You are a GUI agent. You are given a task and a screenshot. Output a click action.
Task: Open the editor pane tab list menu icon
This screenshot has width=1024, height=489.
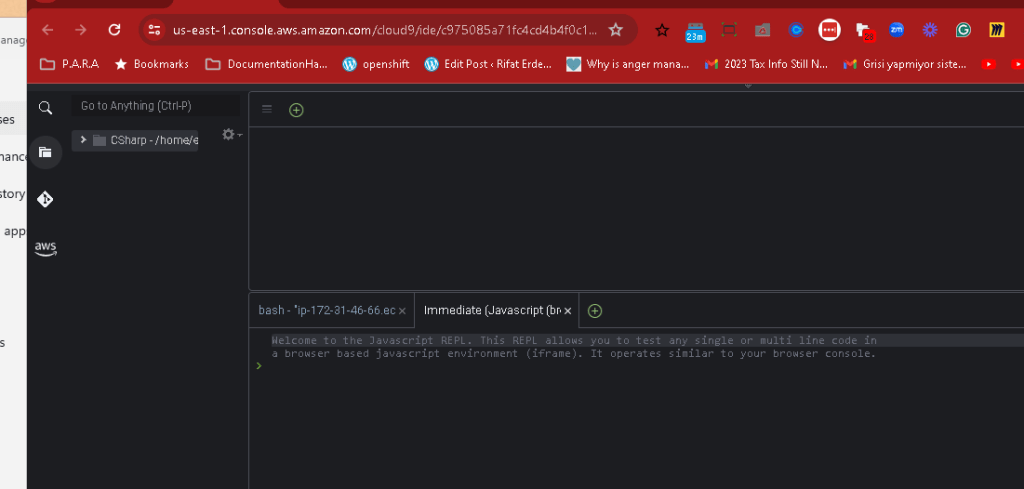tap(266, 109)
